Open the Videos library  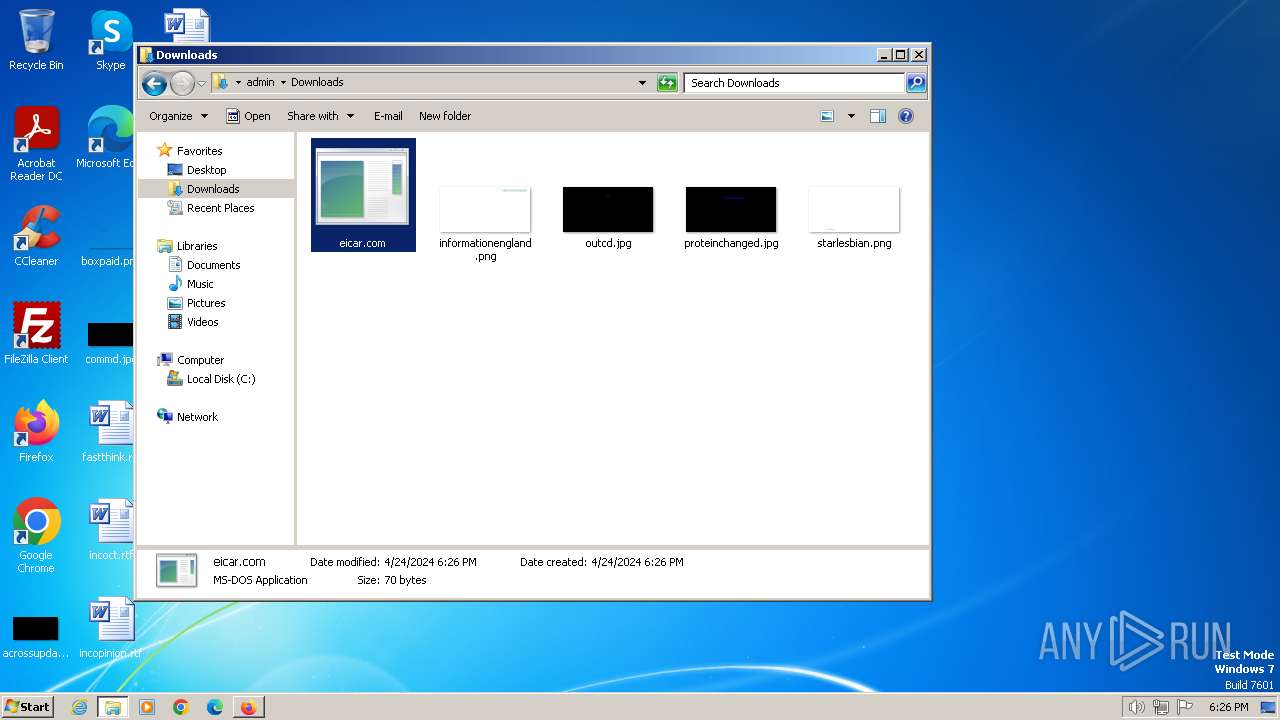tap(202, 322)
